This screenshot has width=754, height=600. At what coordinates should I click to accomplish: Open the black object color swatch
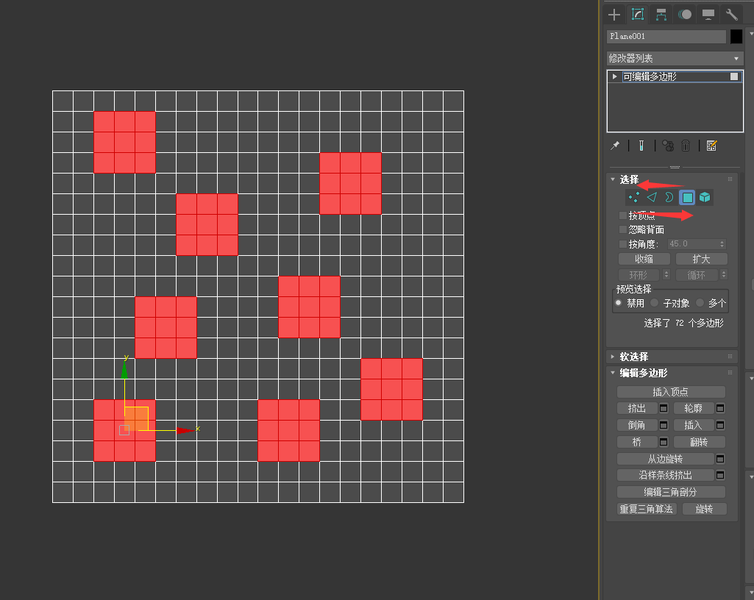(736, 37)
